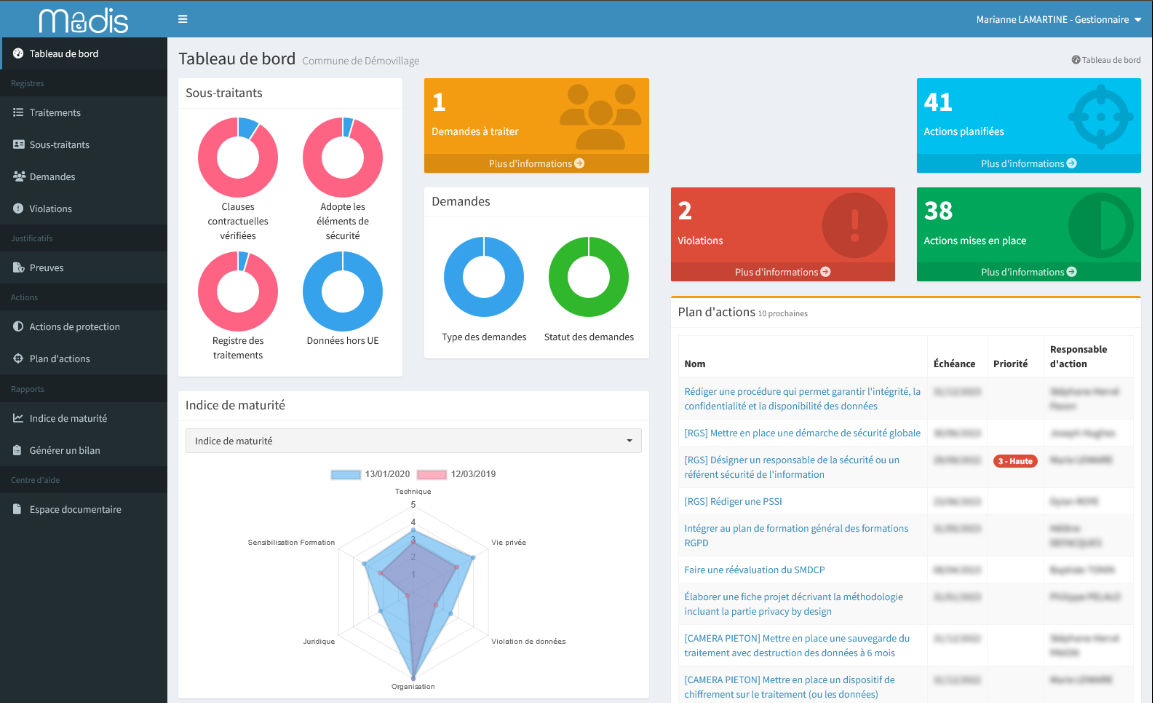Open the [RGS] Rédiger une PSSI action
This screenshot has height=703, width=1153.
[x=733, y=502]
